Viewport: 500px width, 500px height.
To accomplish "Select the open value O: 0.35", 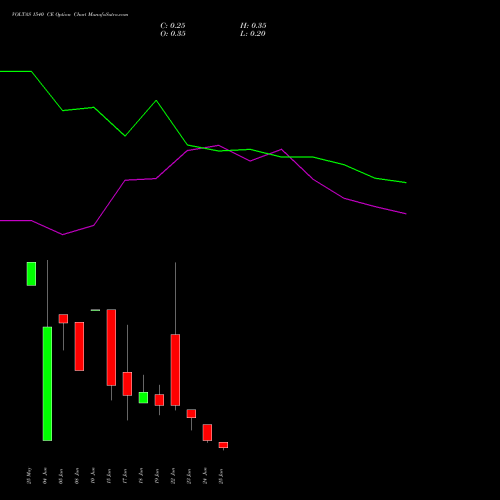I will 173,34.
